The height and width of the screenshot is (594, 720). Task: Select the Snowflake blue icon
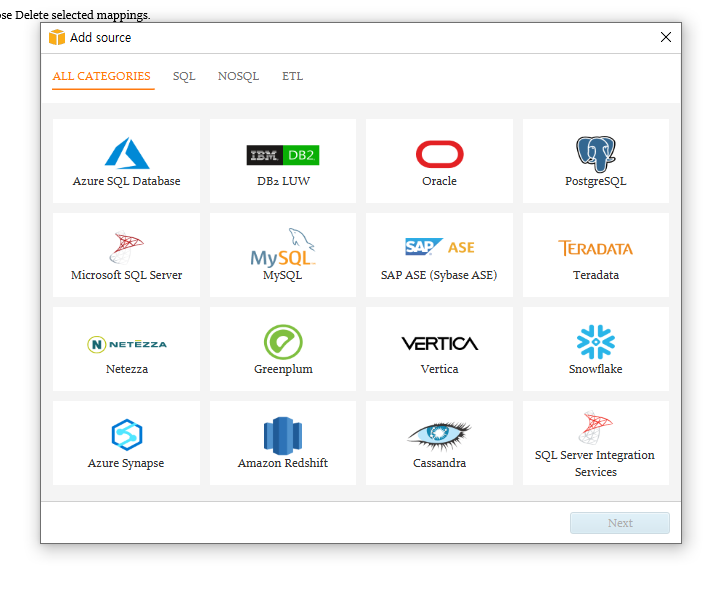[x=596, y=342]
